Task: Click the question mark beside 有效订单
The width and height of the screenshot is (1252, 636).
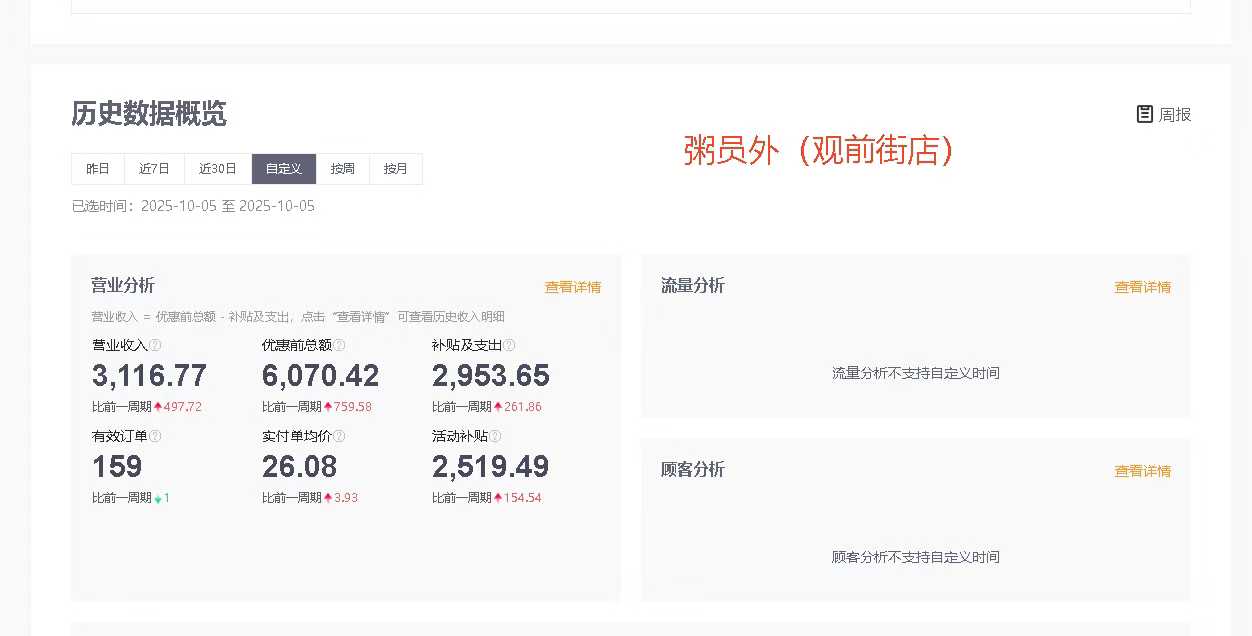Action: click(155, 436)
